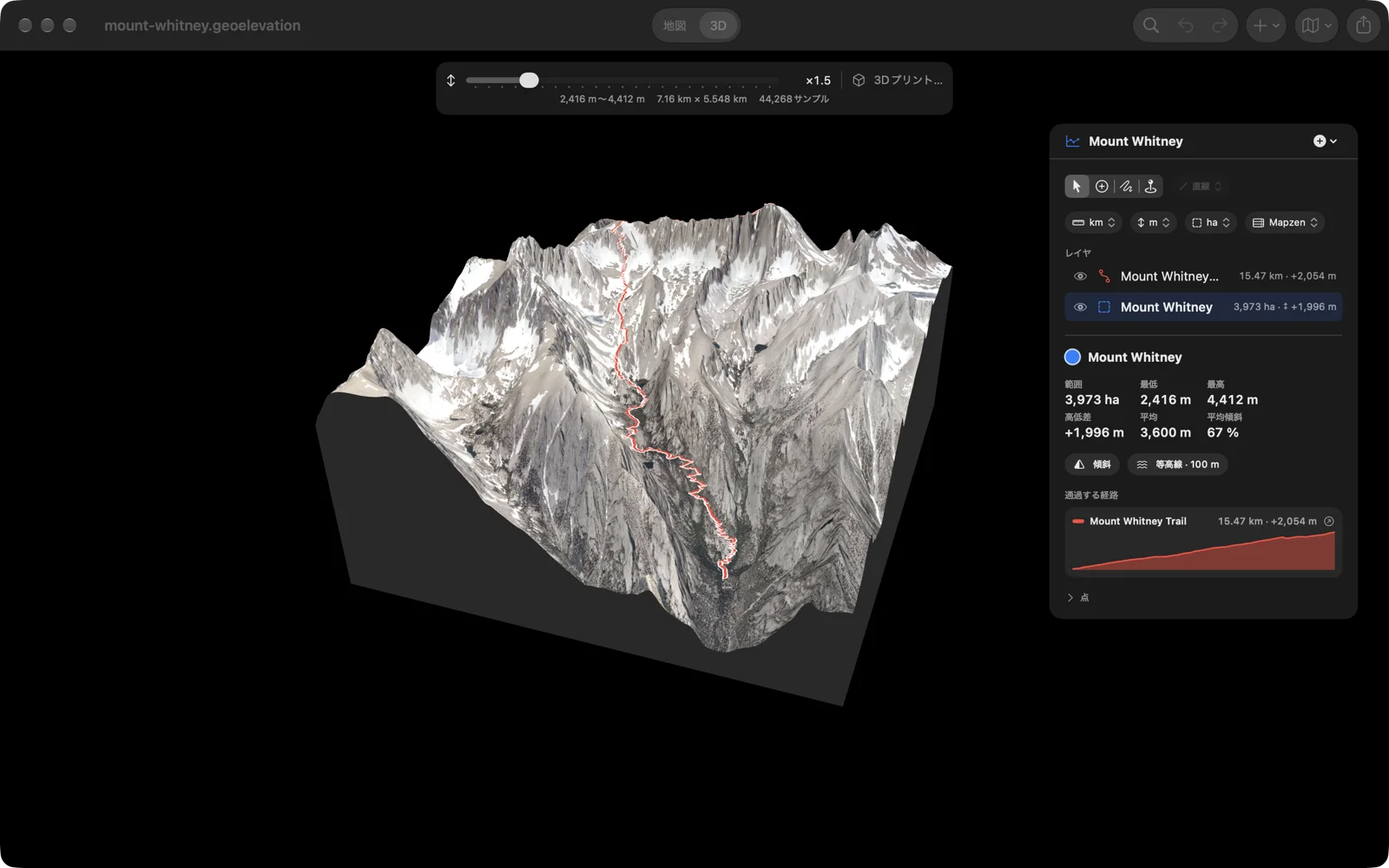
Task: Click the share icon in toolbar
Action: [x=1364, y=25]
